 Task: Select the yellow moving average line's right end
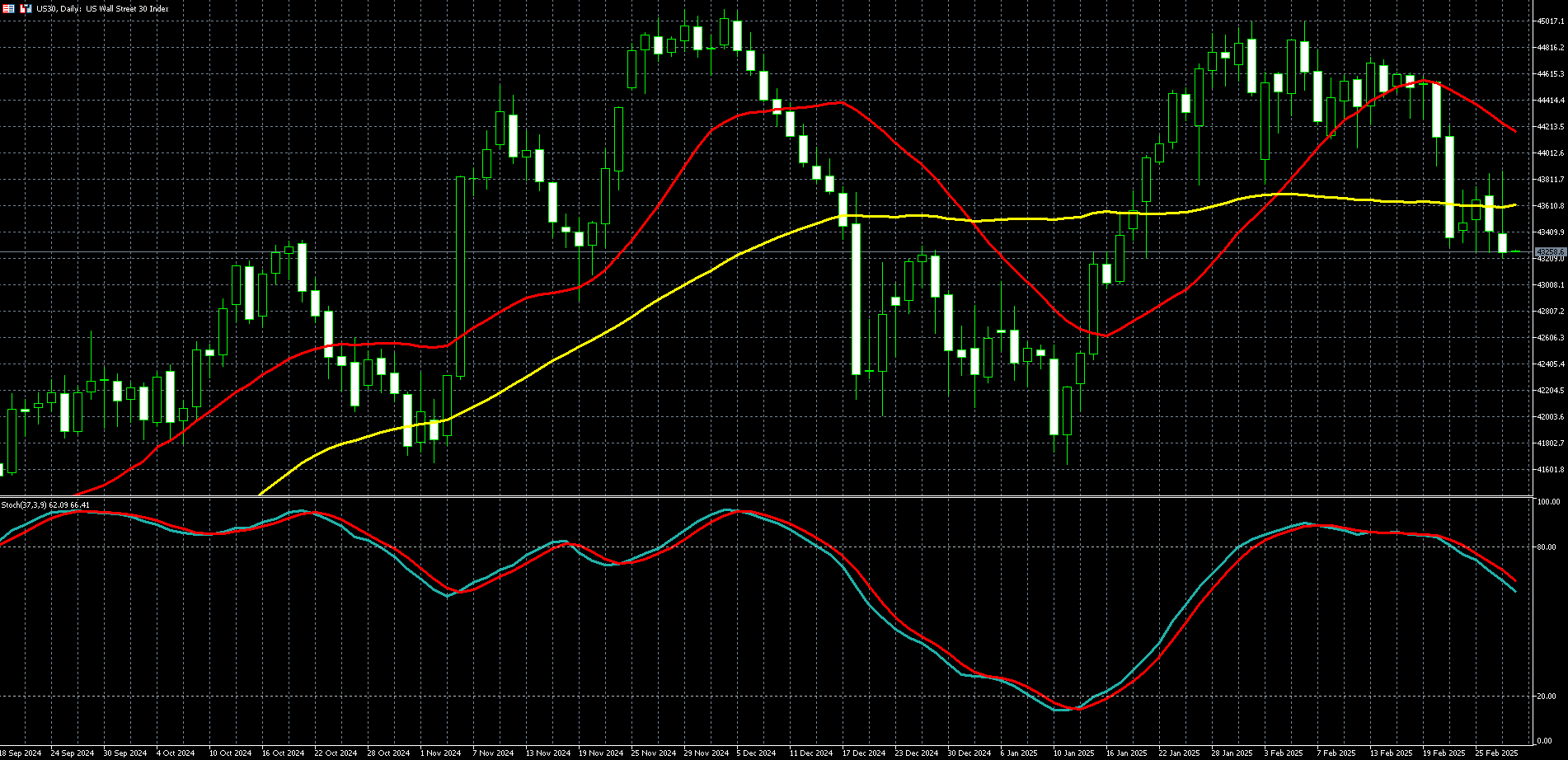click(x=1514, y=205)
